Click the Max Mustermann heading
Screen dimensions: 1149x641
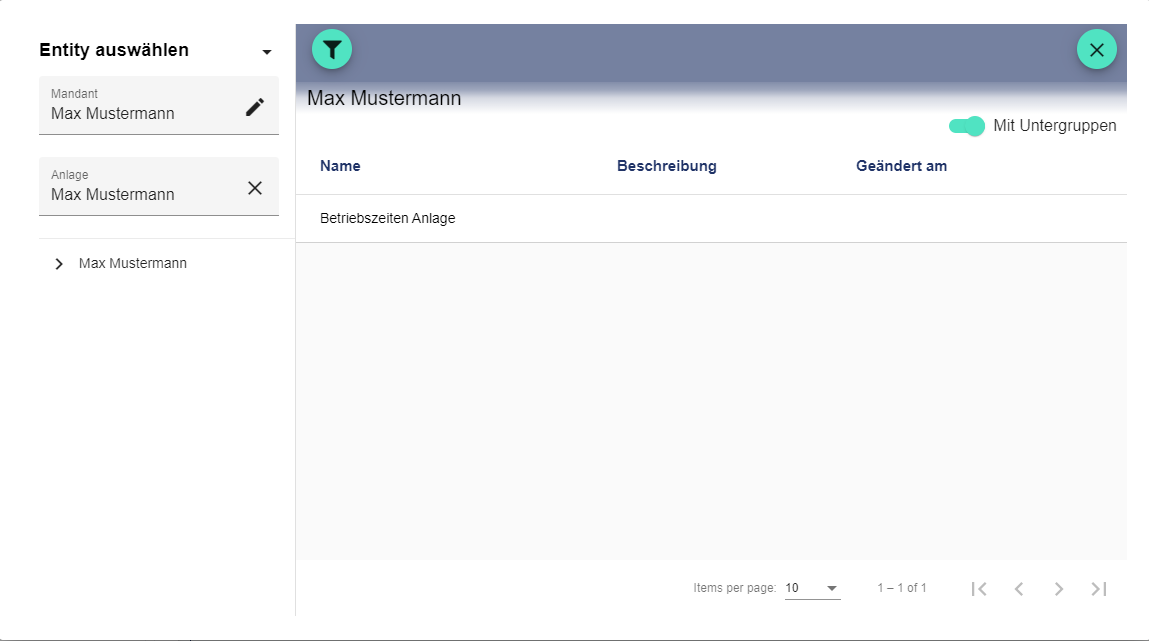pyautogui.click(x=383, y=98)
